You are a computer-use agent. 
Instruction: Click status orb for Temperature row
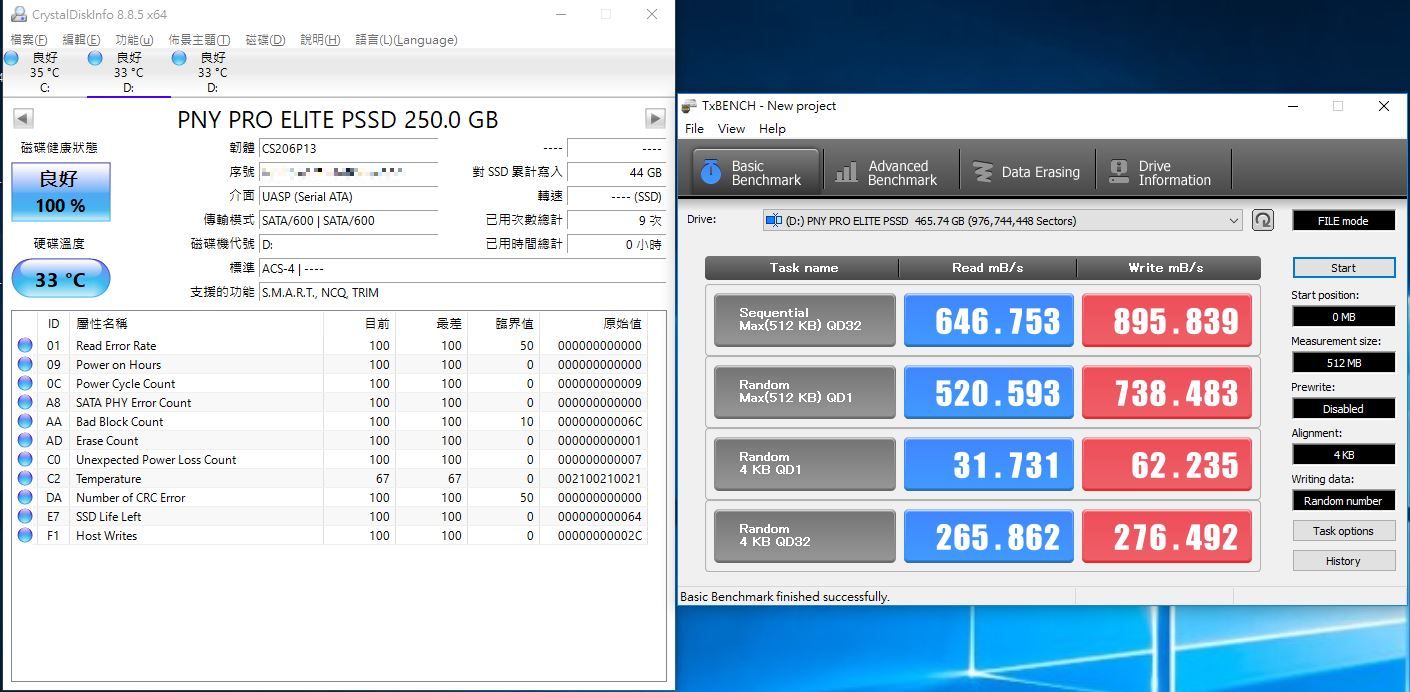[x=25, y=479]
